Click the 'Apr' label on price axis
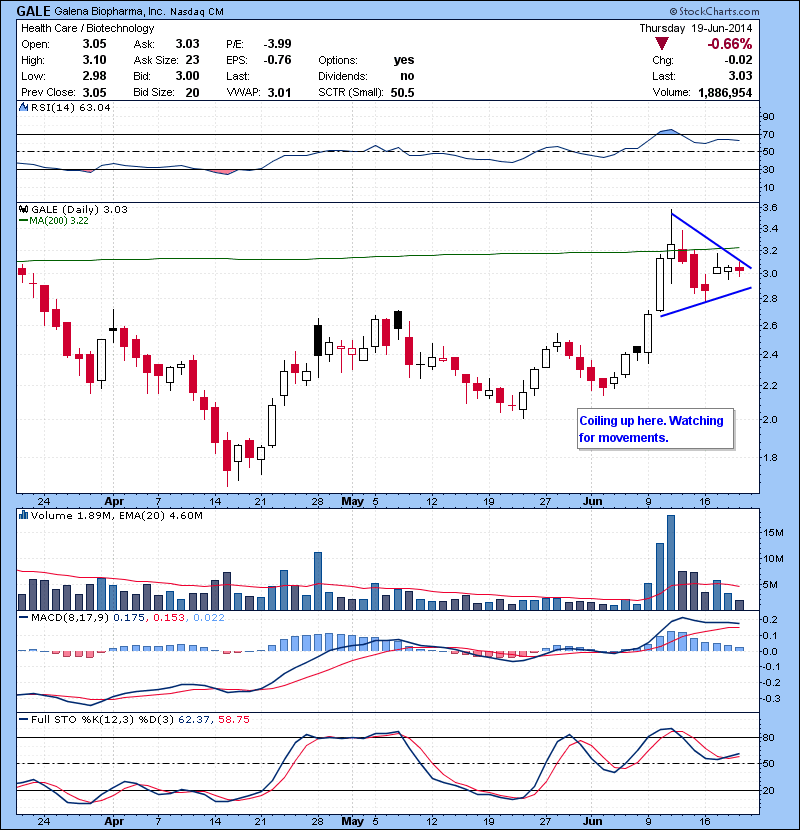800x830 pixels. [x=114, y=501]
